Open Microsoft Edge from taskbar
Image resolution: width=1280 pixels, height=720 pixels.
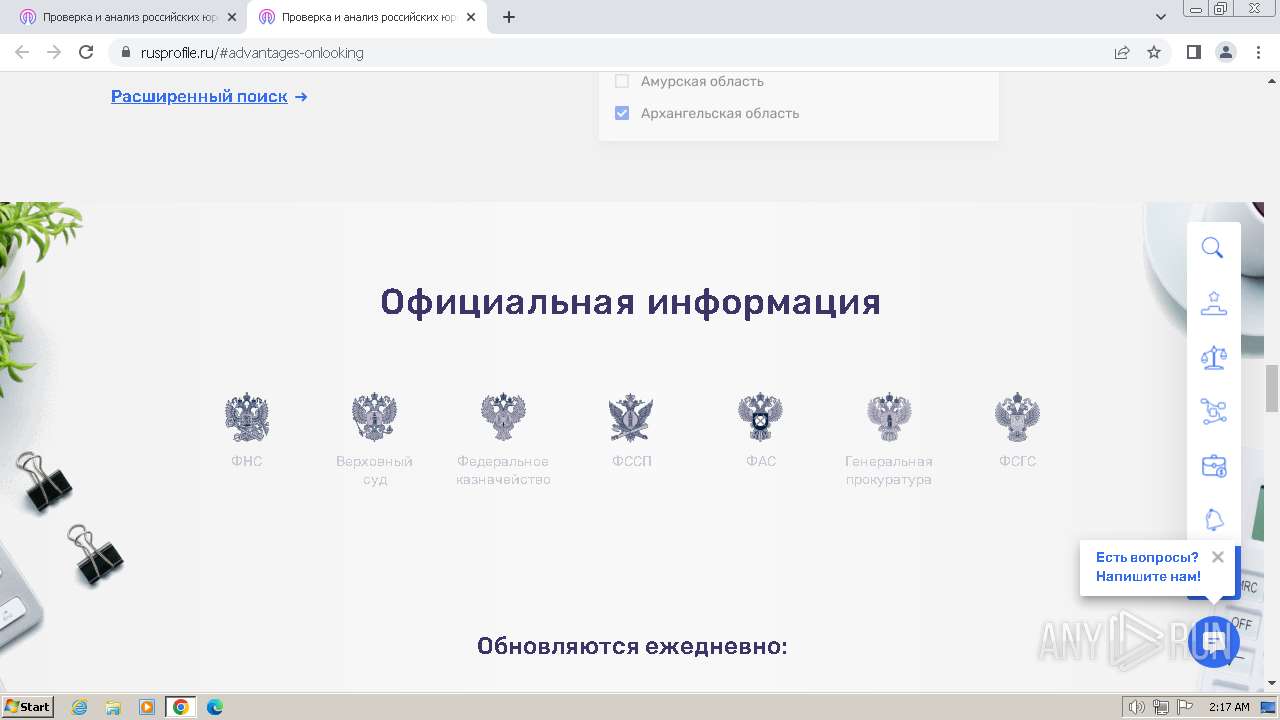(215, 707)
